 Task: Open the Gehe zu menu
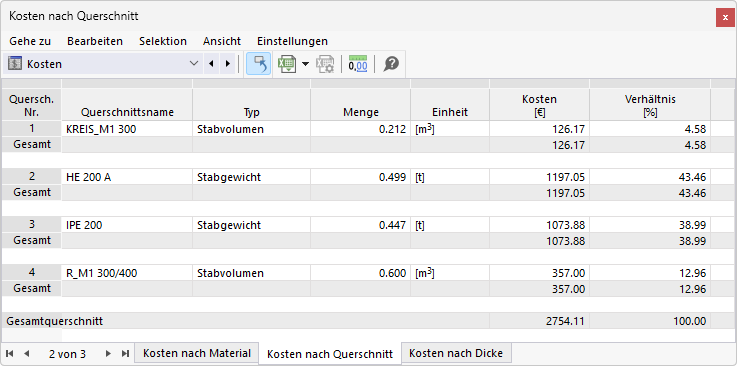pos(30,41)
